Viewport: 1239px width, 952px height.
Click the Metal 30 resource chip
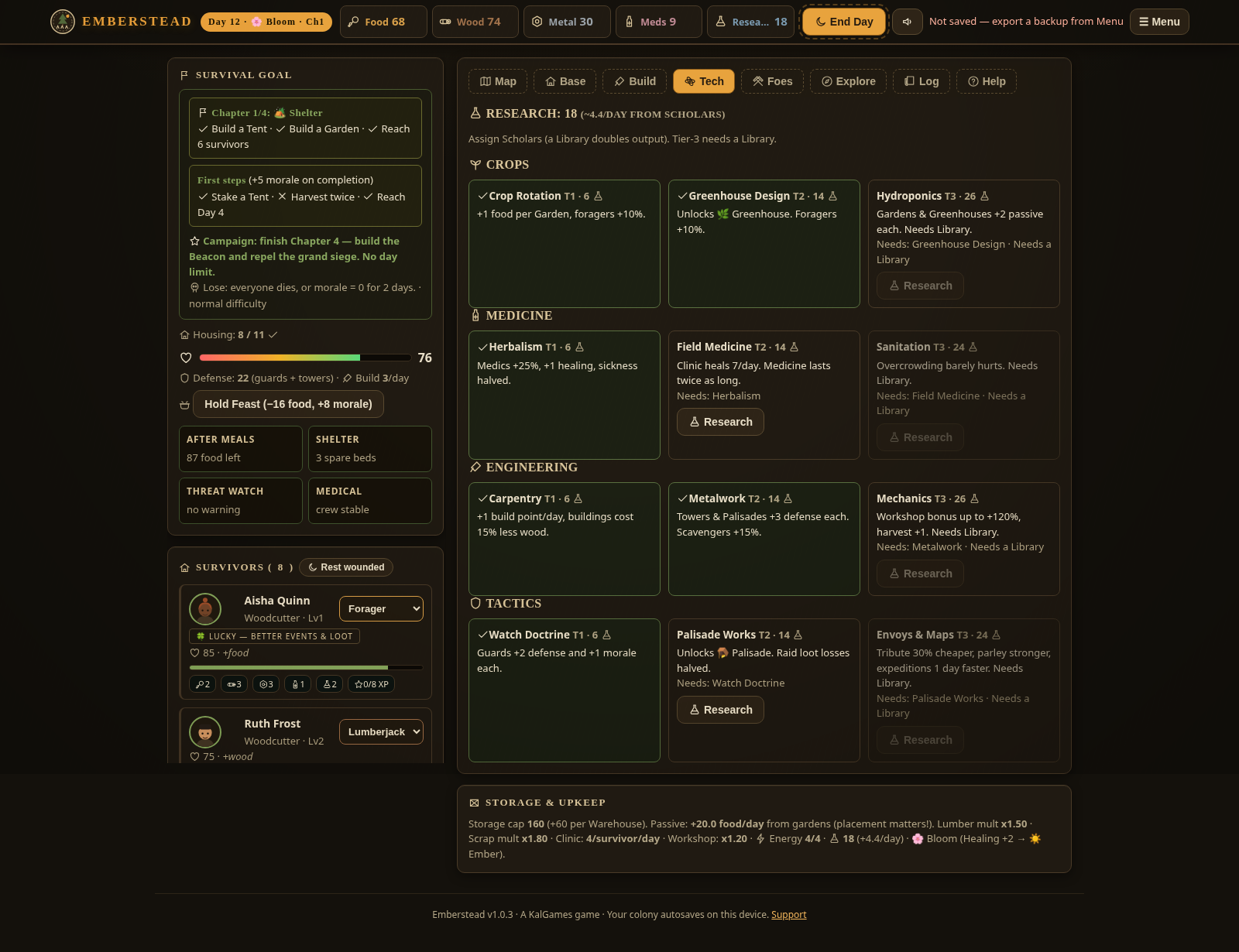(x=567, y=22)
